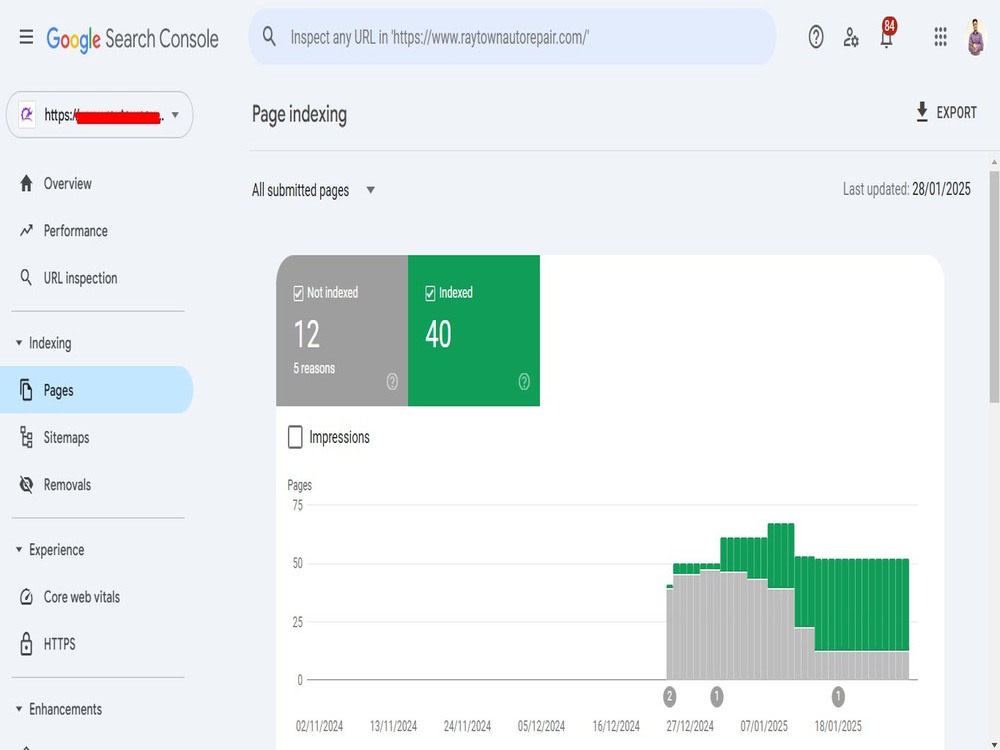
Task: Collapse the Enhancements section
Action: coord(18,709)
